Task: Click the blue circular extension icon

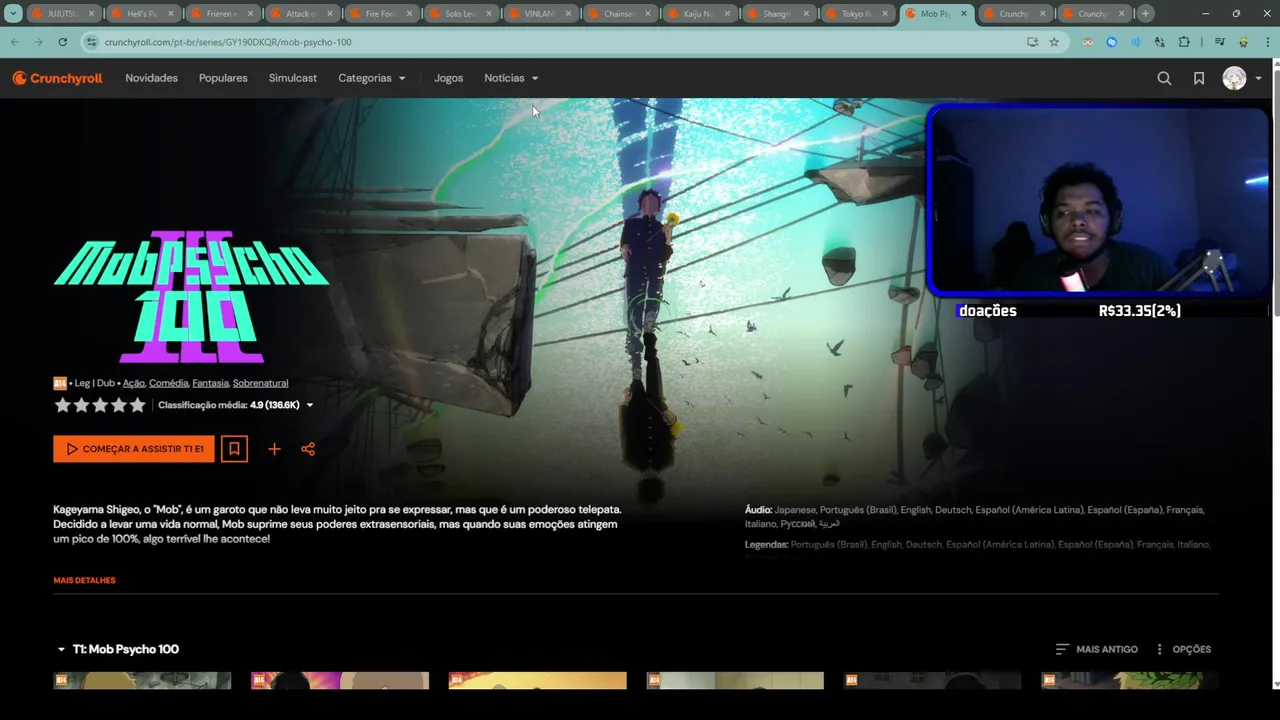Action: (x=1111, y=42)
